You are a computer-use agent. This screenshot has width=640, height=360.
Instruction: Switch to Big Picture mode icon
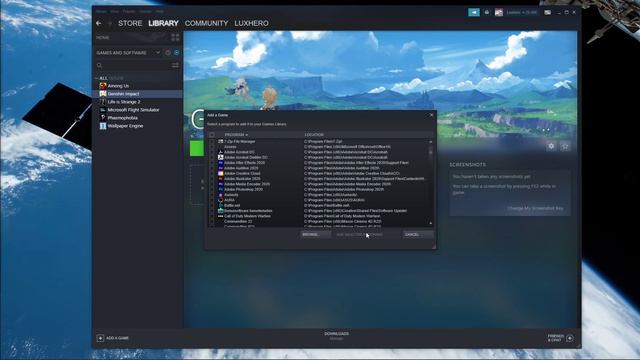click(547, 12)
